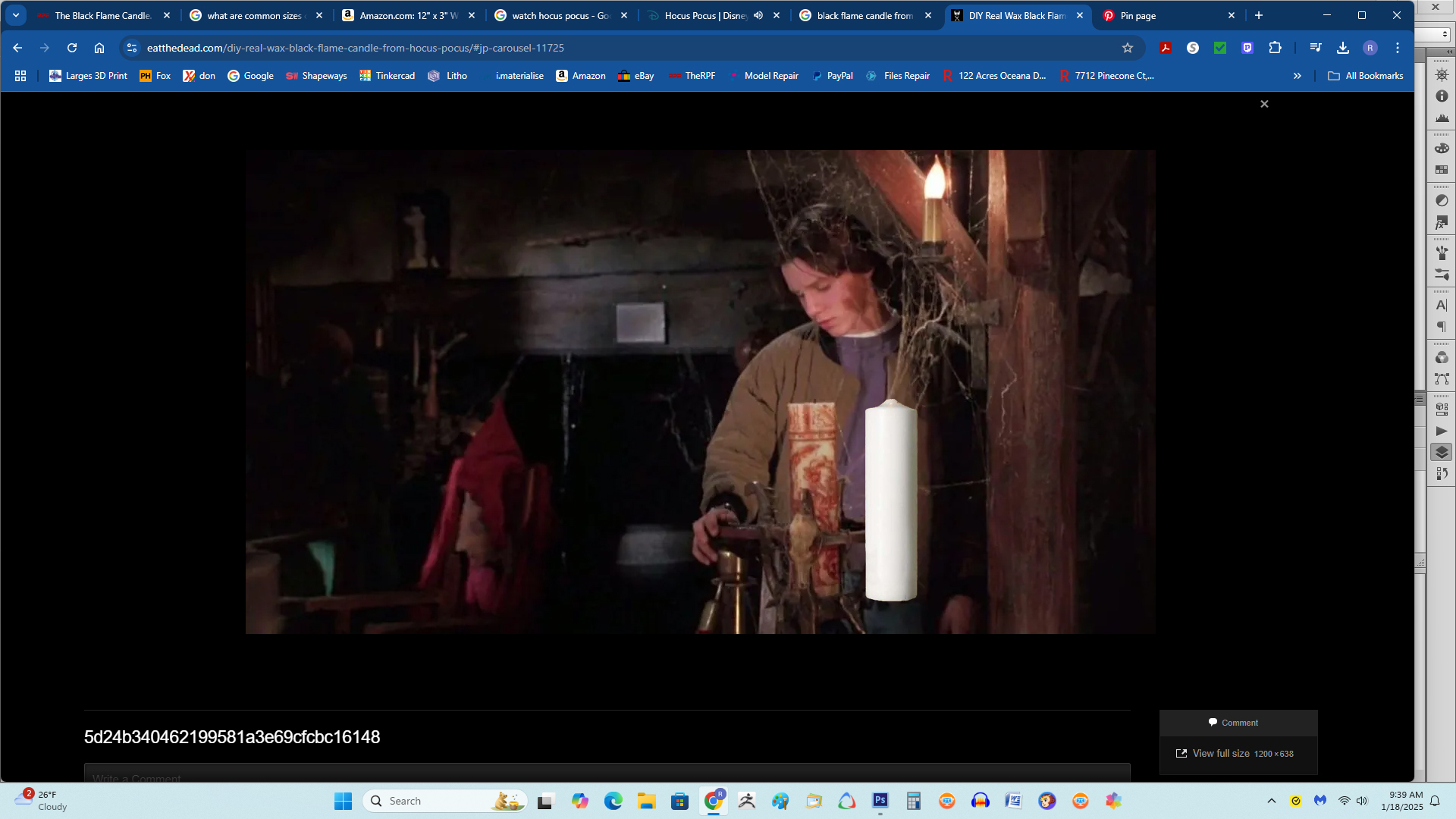Open the All Bookmarks folder
Viewport: 1456px width, 819px height.
tap(1366, 76)
